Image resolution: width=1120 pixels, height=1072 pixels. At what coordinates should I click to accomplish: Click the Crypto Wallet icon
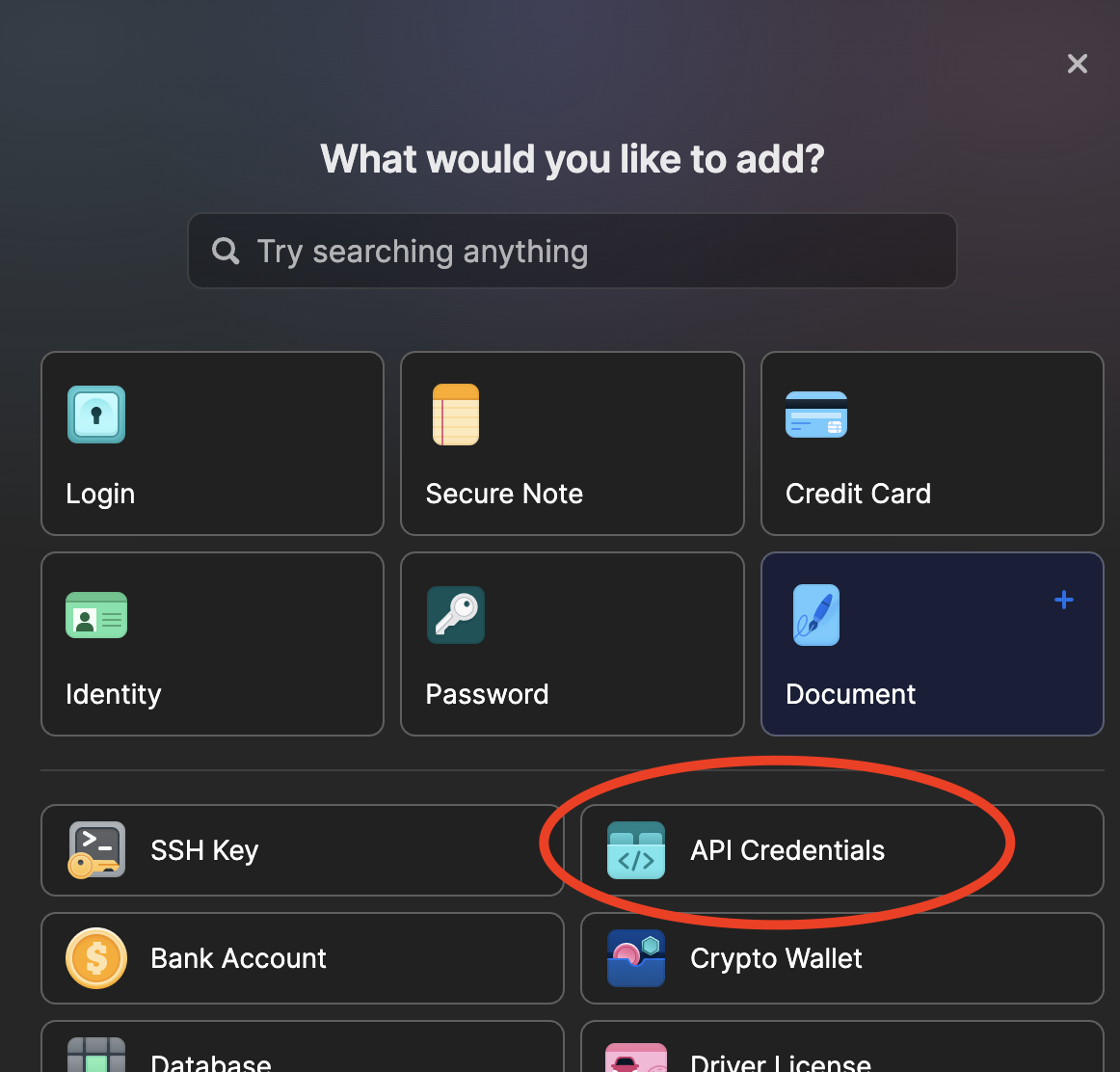(636, 958)
